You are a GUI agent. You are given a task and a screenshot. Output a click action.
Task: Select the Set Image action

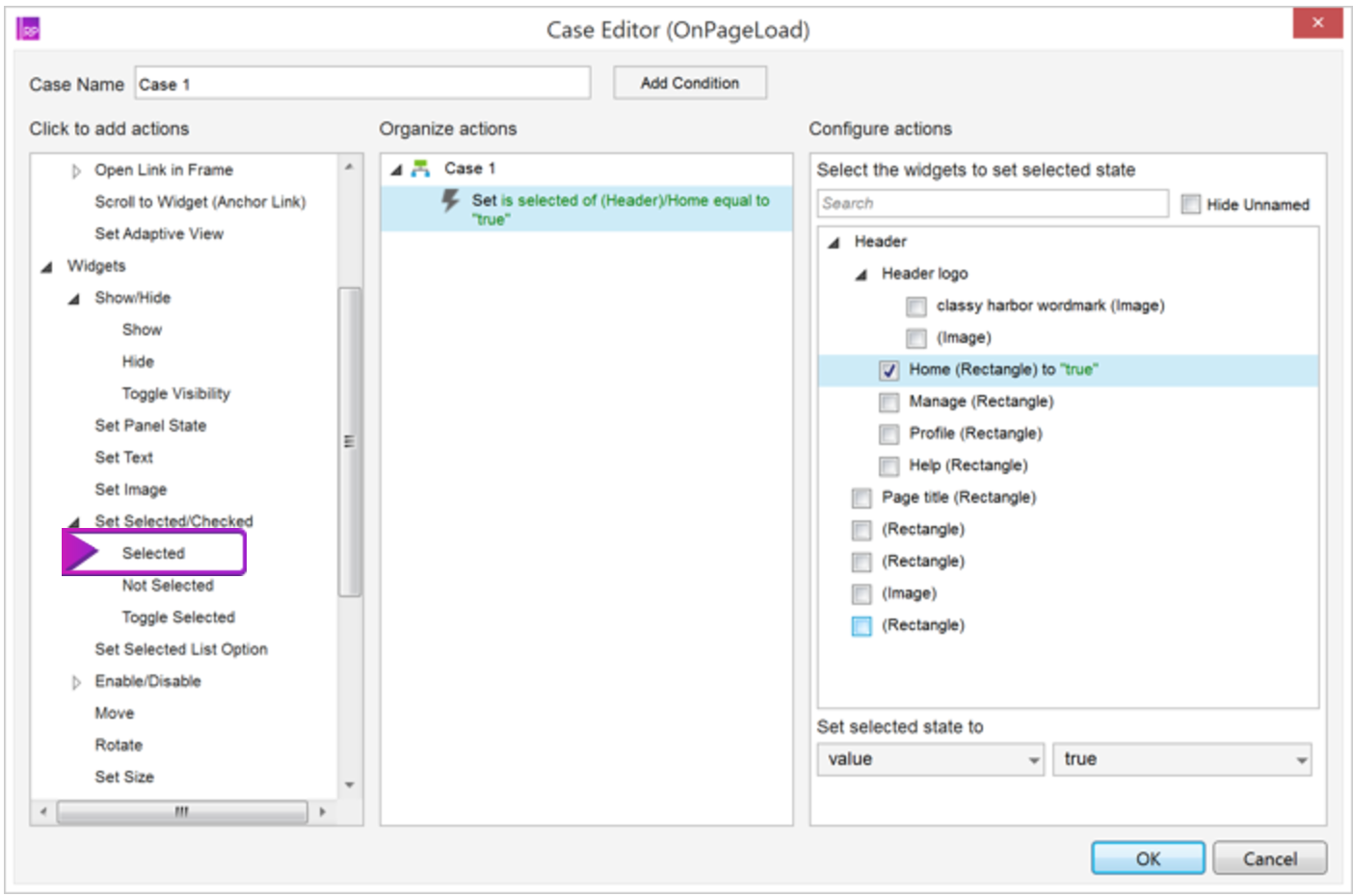[x=130, y=489]
